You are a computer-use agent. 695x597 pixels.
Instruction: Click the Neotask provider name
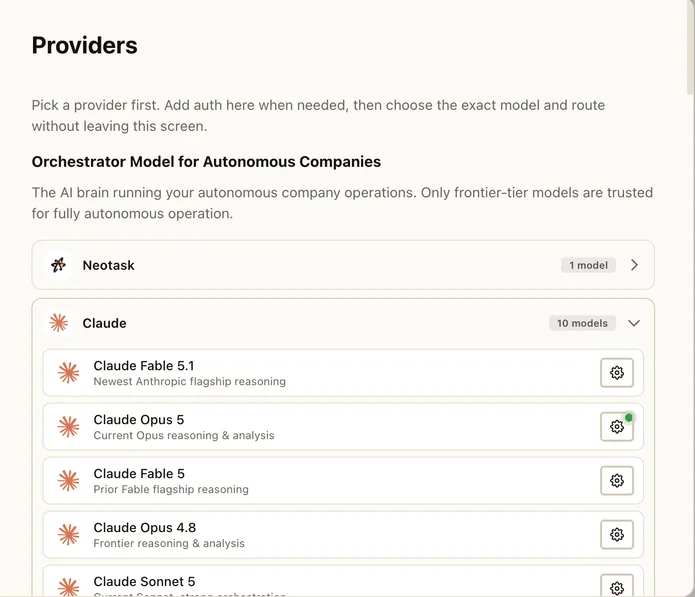coord(109,265)
